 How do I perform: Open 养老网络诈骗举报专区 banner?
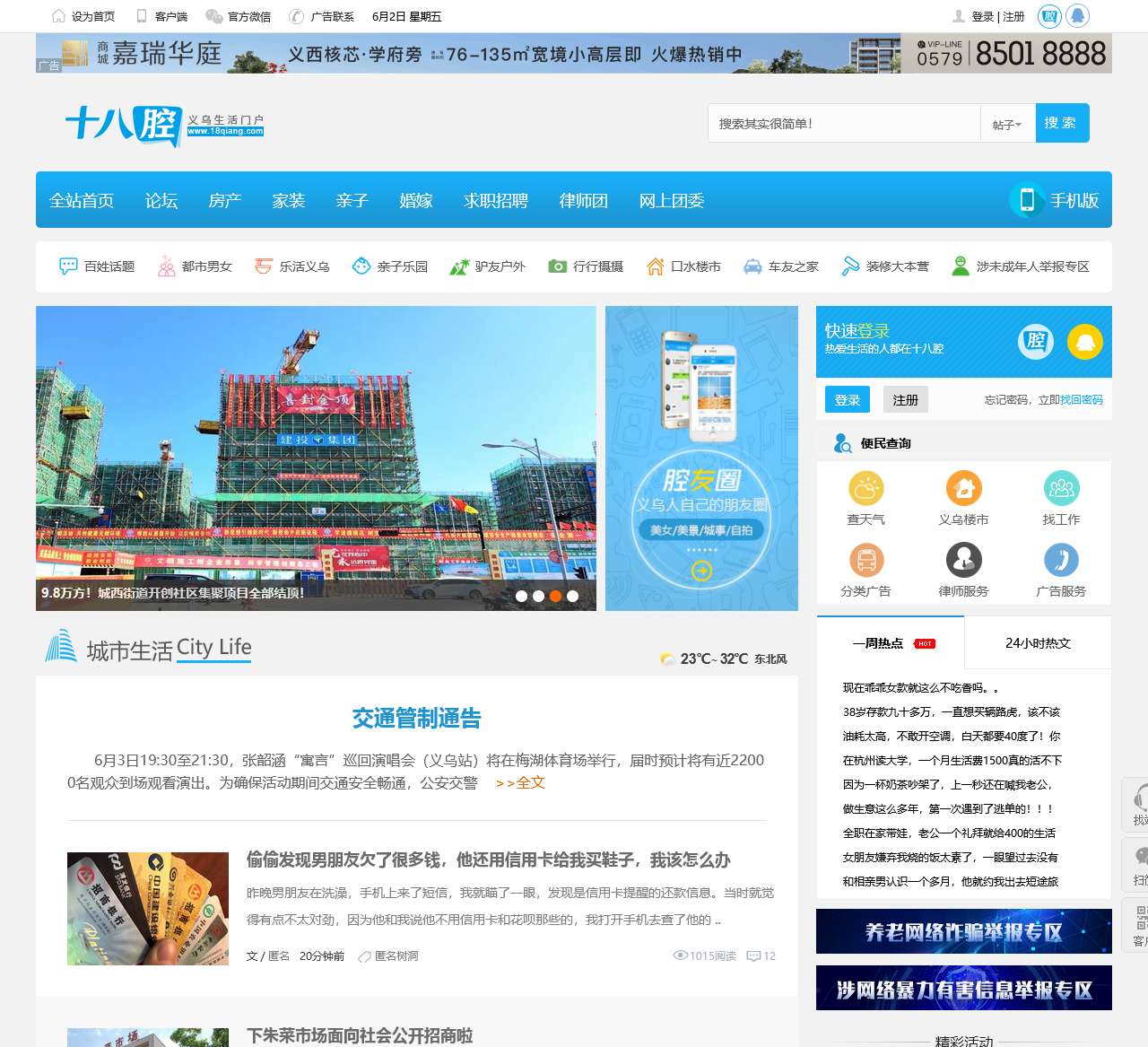(964, 931)
